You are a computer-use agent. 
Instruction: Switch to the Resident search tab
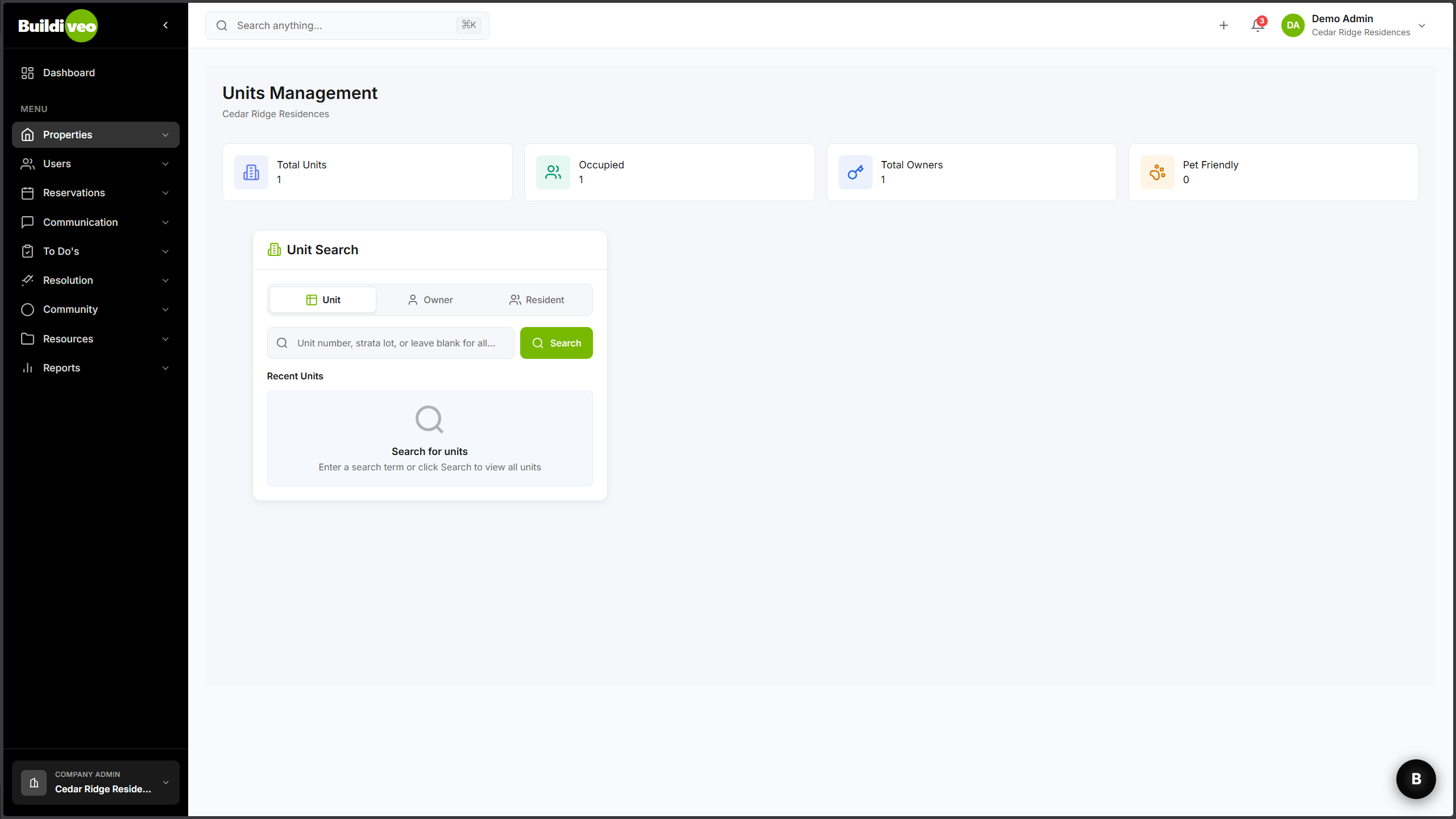point(537,300)
